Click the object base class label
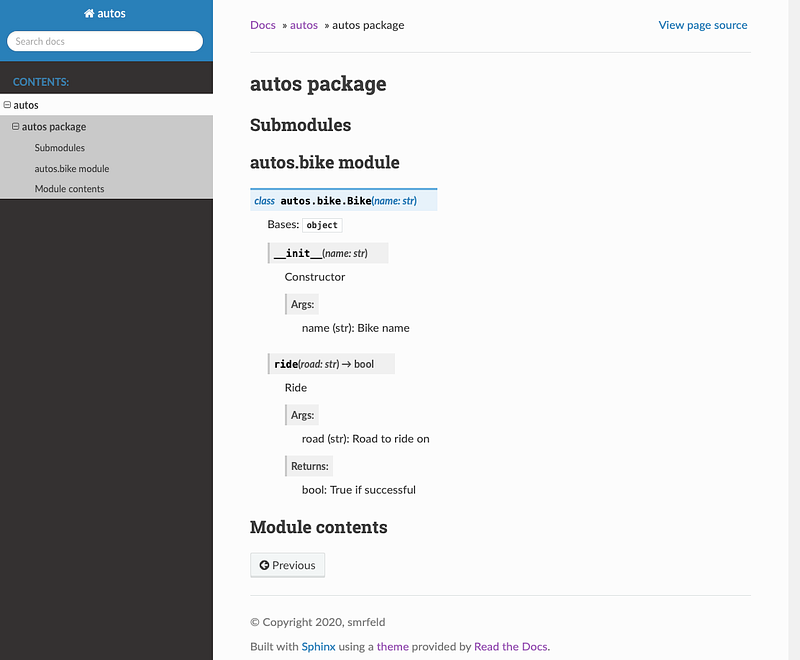 pyautogui.click(x=322, y=225)
